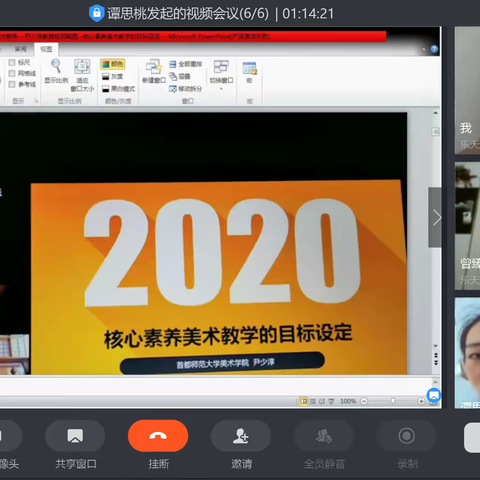Click the next-slide double arrow button
Image resolution: width=480 pixels, height=480 pixels.
[435, 362]
